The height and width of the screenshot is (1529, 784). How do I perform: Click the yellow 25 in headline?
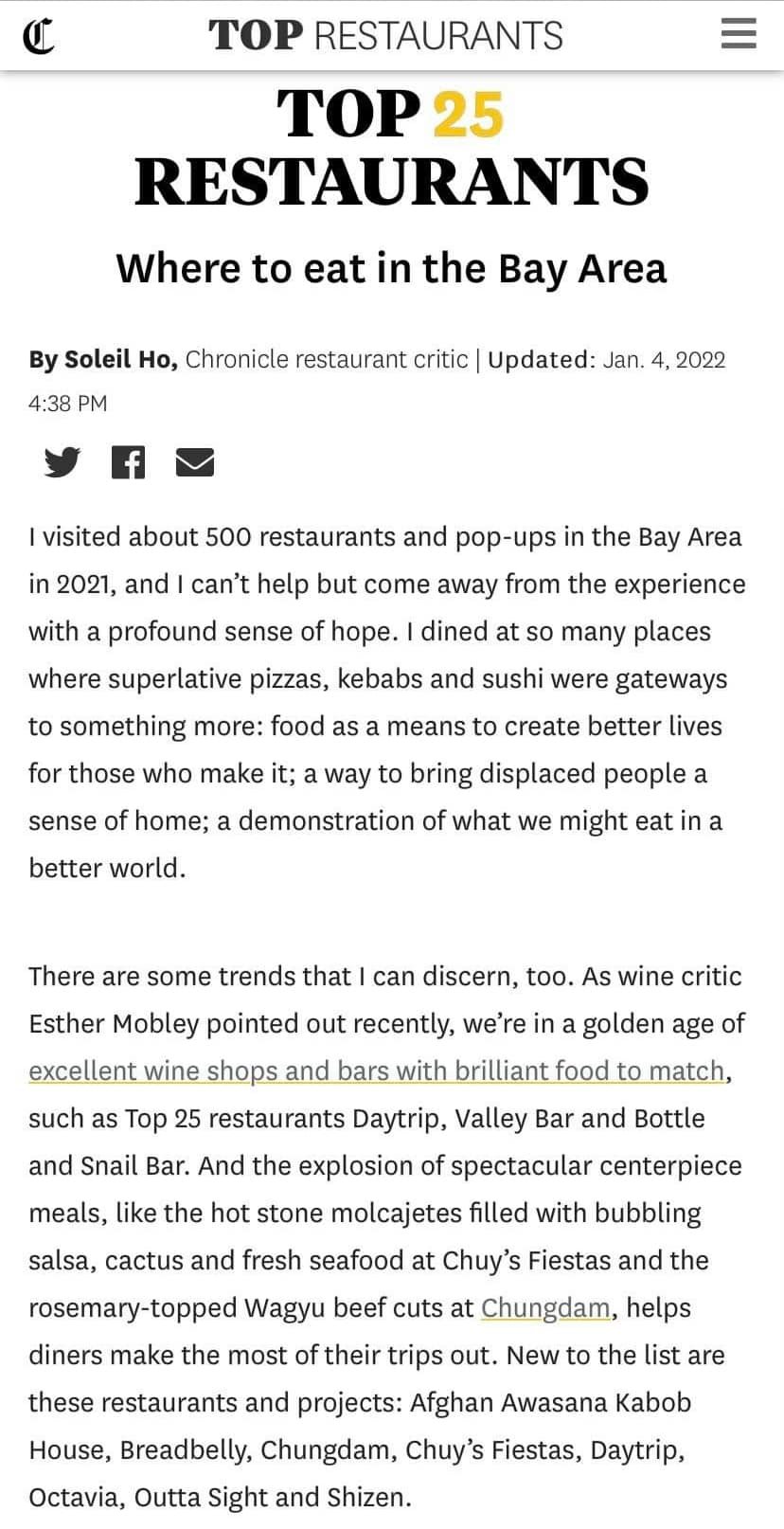coord(468,114)
